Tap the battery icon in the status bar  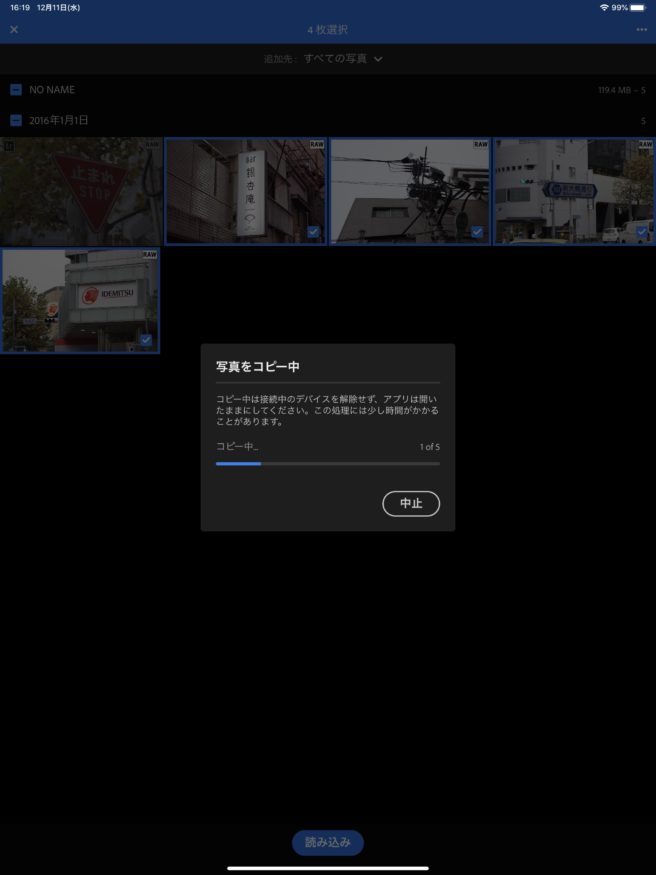click(x=637, y=7)
